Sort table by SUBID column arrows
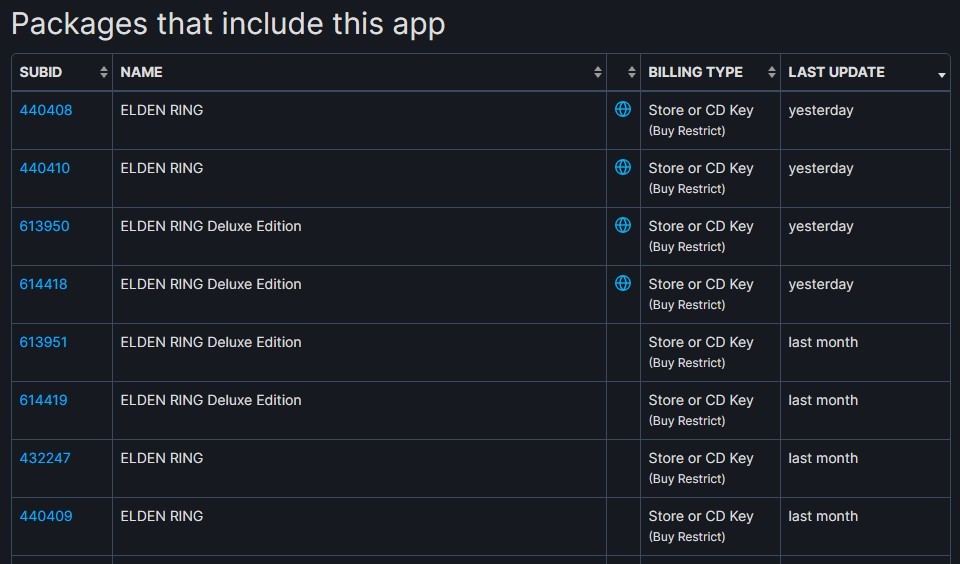960x564 pixels. [x=104, y=72]
